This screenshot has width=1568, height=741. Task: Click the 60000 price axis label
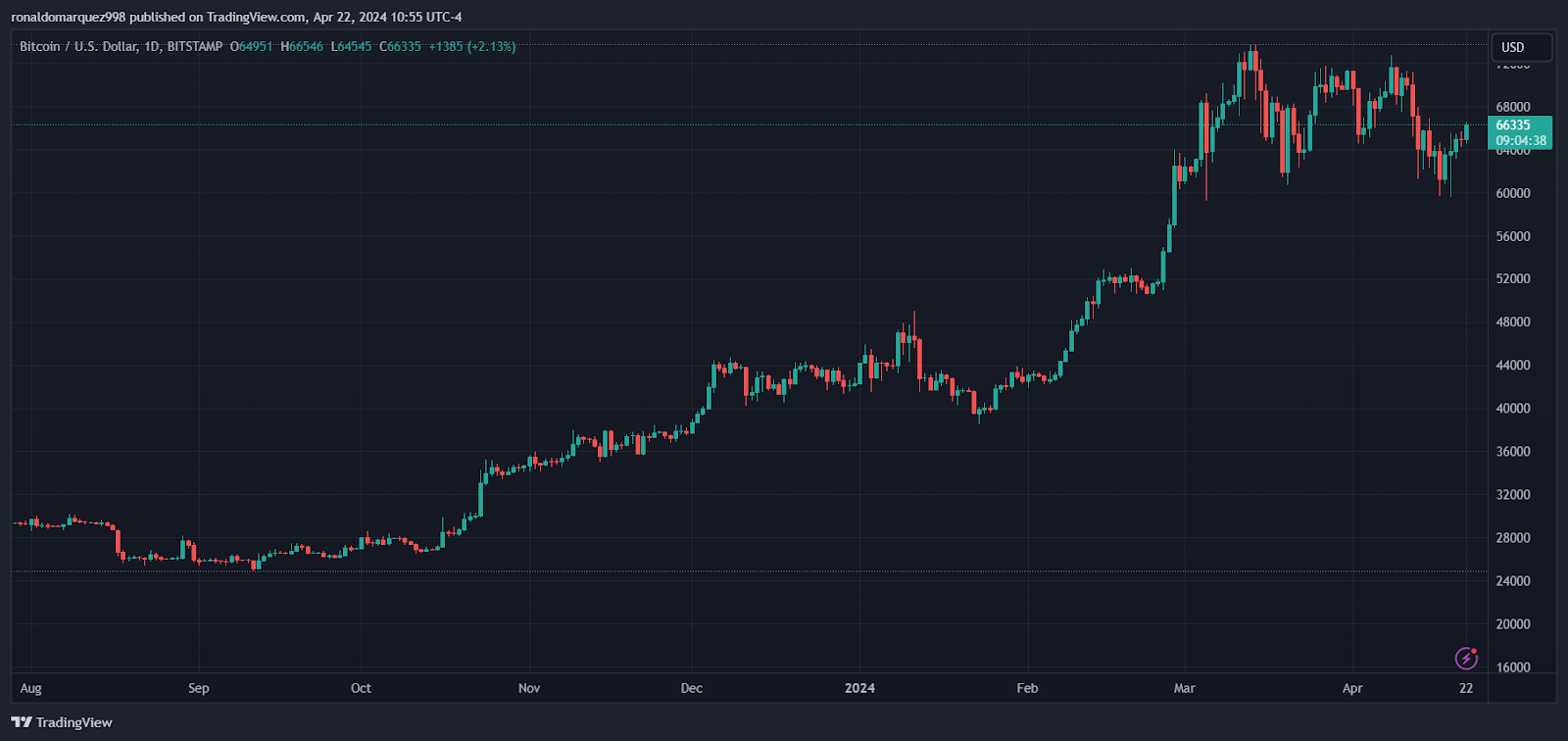click(x=1513, y=193)
